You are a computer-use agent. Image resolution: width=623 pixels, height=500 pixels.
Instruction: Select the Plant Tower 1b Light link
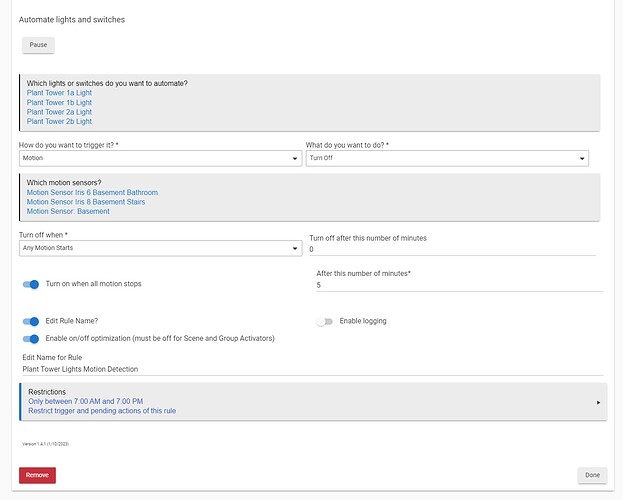pos(59,103)
